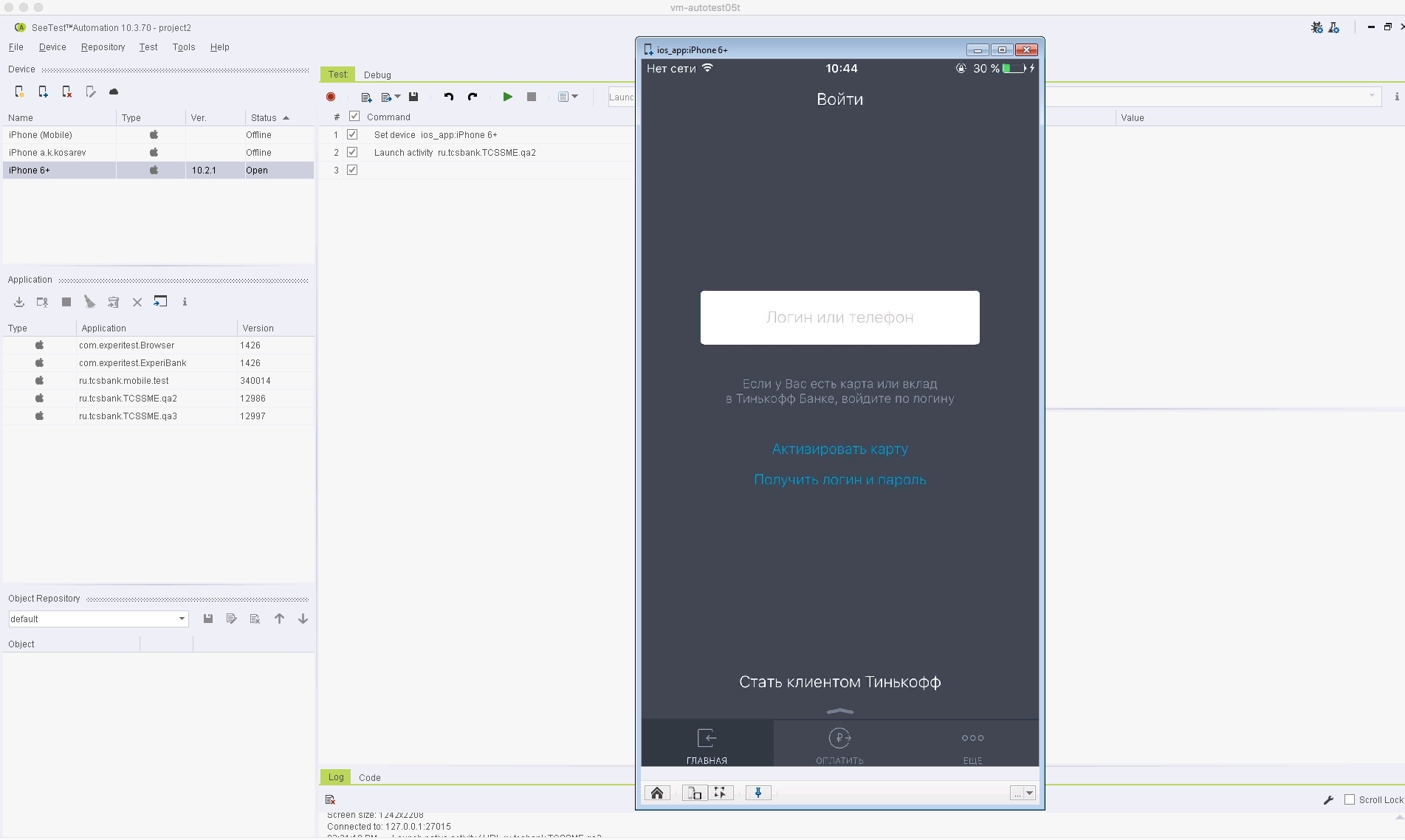Uninstall application with the trash icon

pyautogui.click(x=114, y=302)
